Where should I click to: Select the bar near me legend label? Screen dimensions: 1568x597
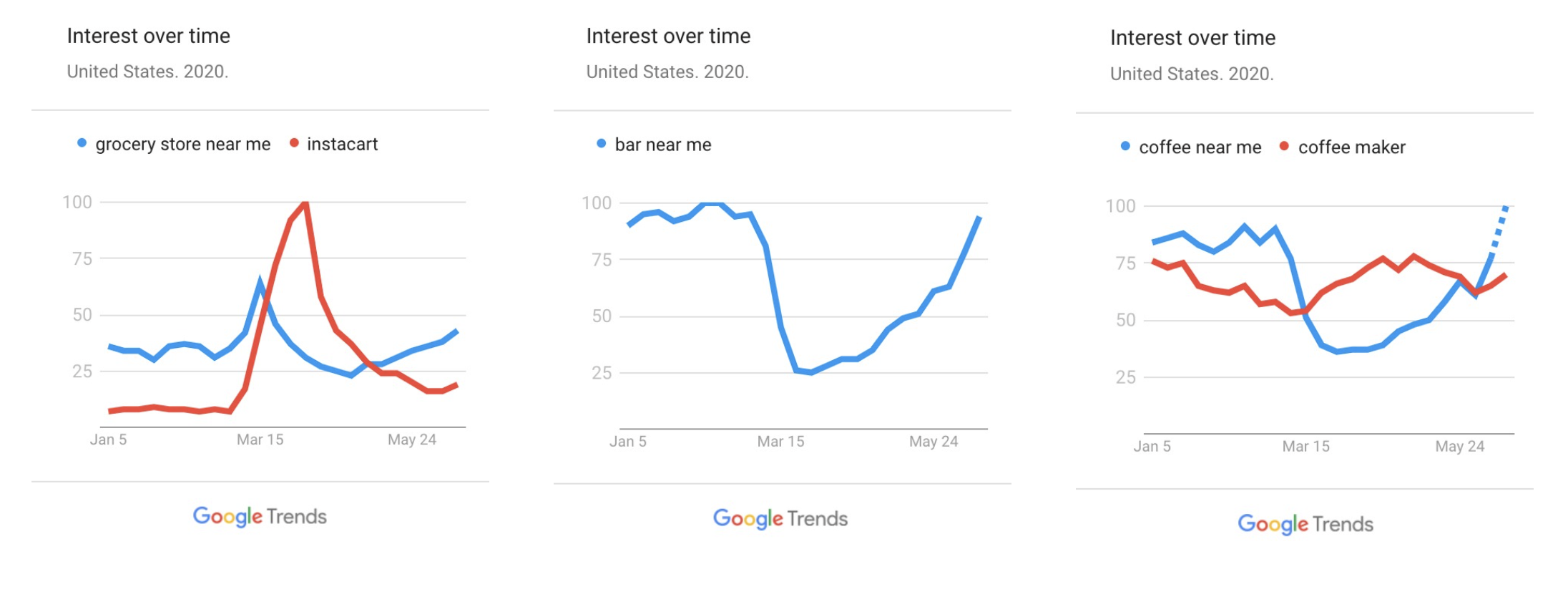click(x=663, y=145)
